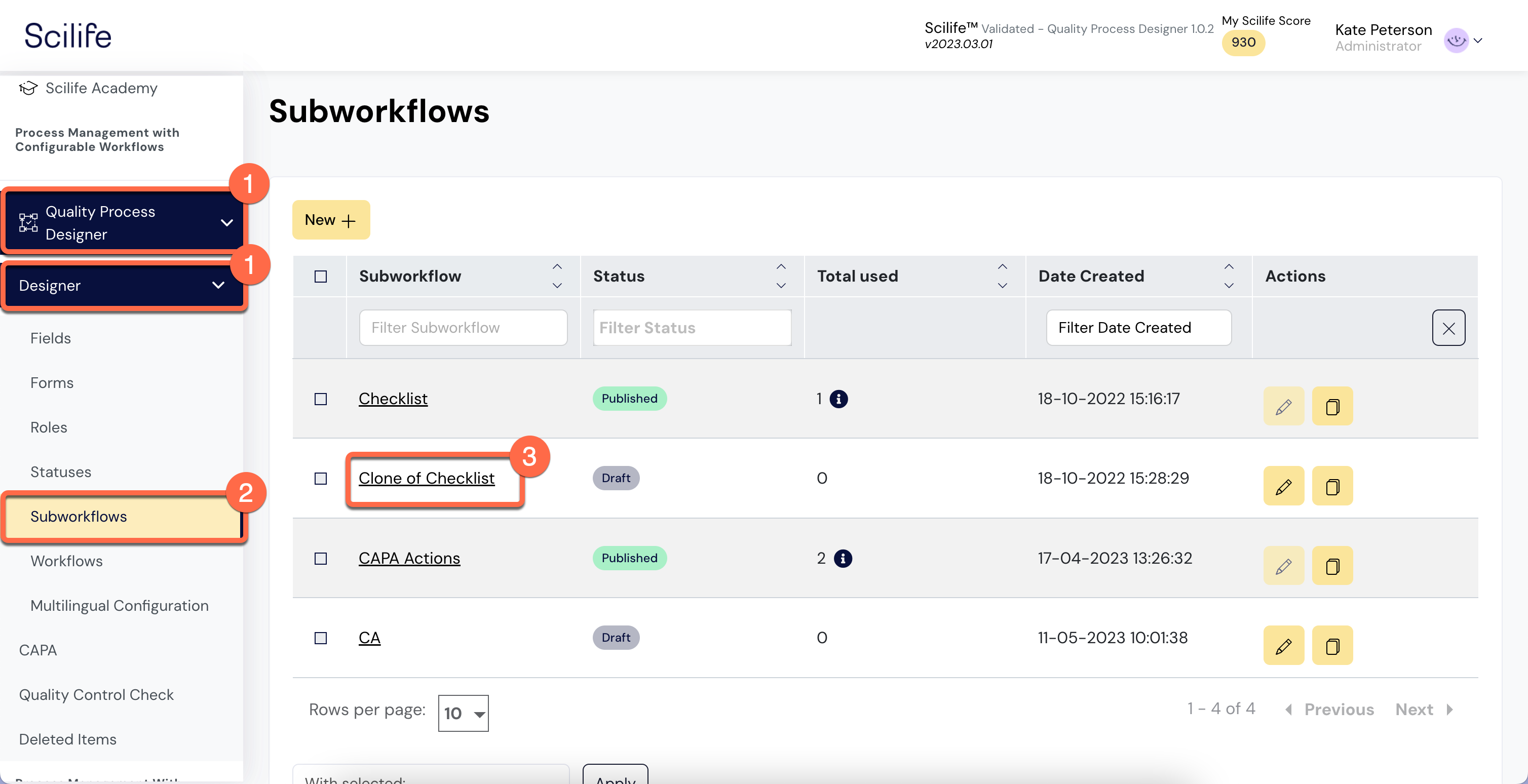1528x784 pixels.
Task: Select the CAPA Actions row checkbox
Action: 320,559
